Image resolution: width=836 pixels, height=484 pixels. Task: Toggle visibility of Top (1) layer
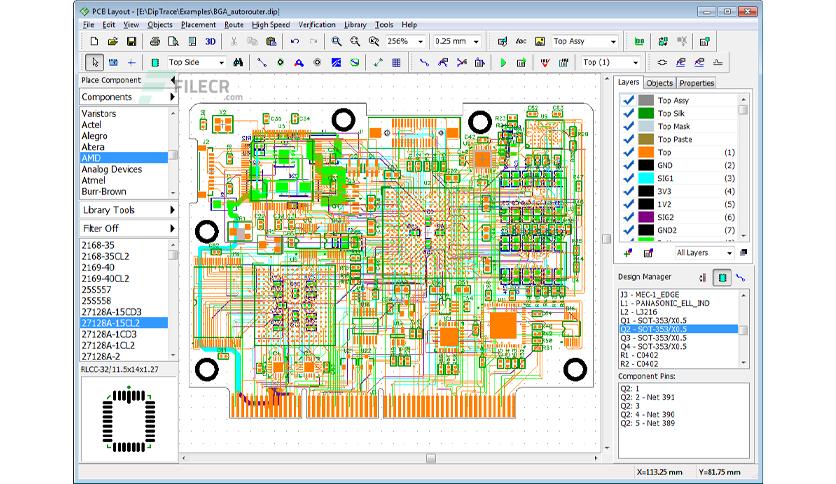tap(629, 152)
